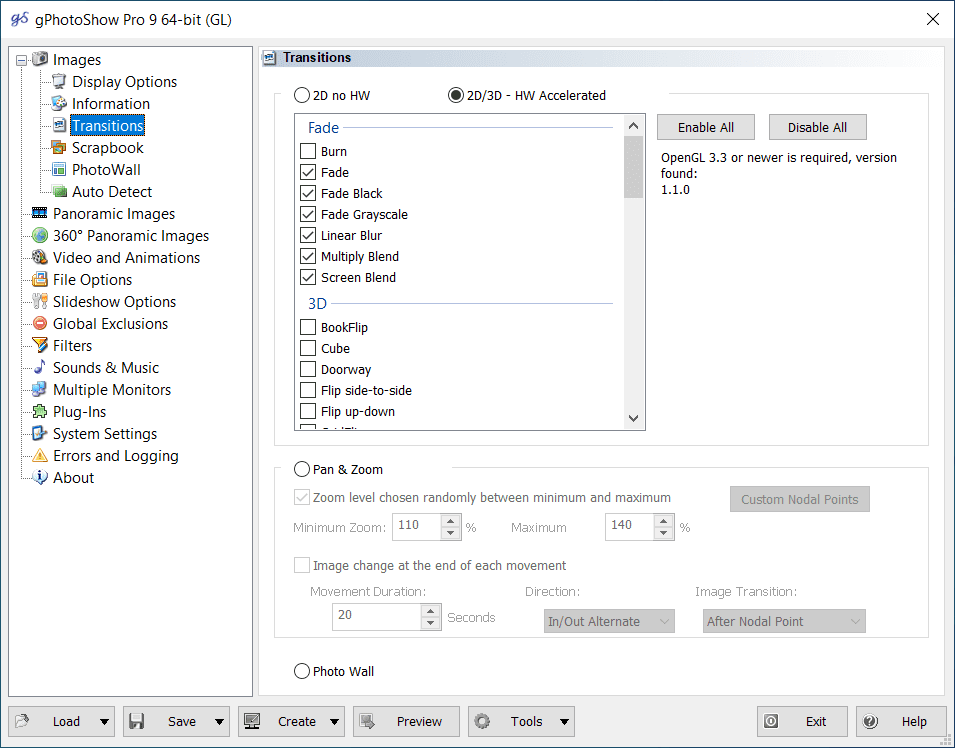The width and height of the screenshot is (955, 748).
Task: Open the Save button dropdown arrow
Action: (219, 722)
